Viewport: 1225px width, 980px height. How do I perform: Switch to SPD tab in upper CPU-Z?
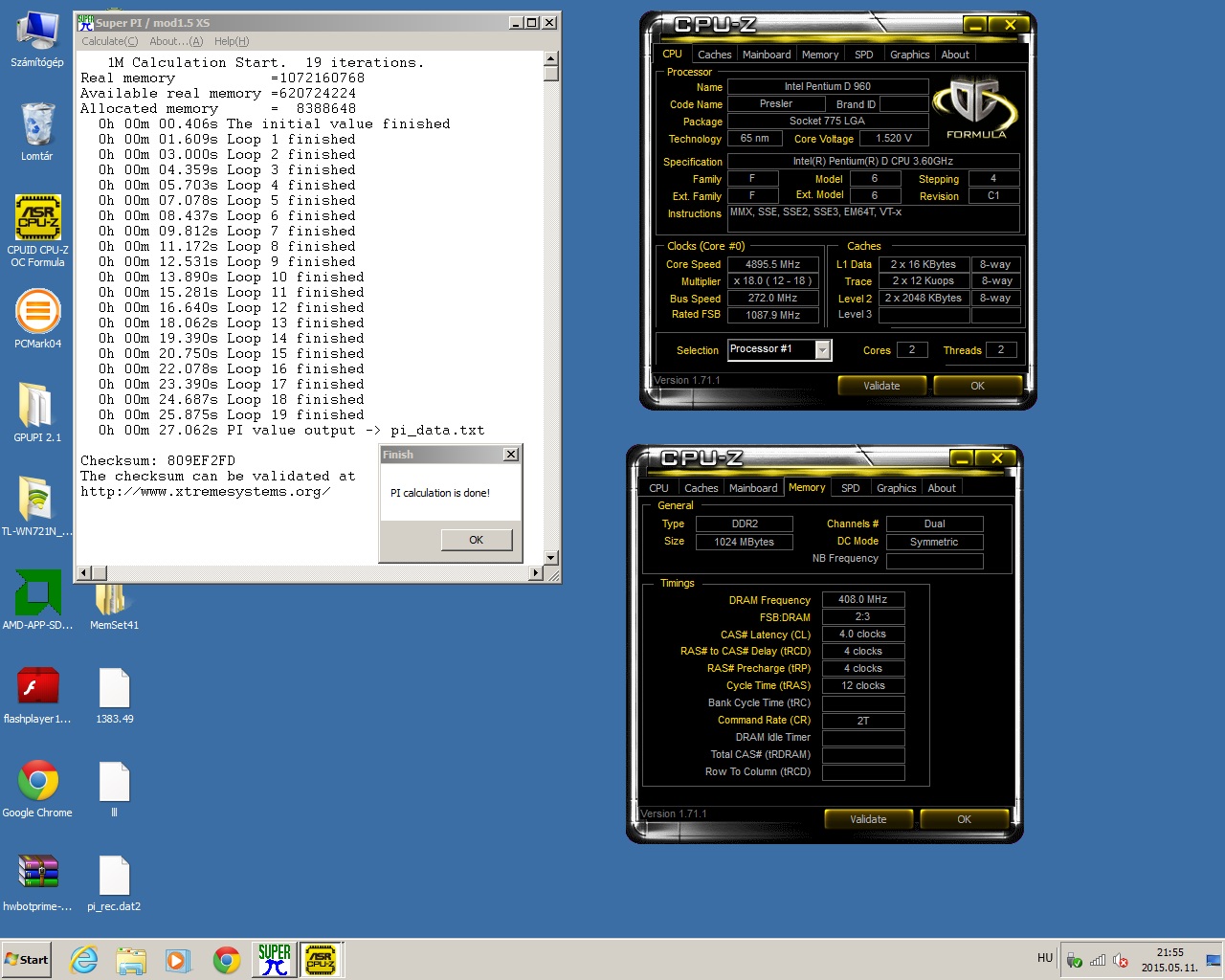[864, 55]
